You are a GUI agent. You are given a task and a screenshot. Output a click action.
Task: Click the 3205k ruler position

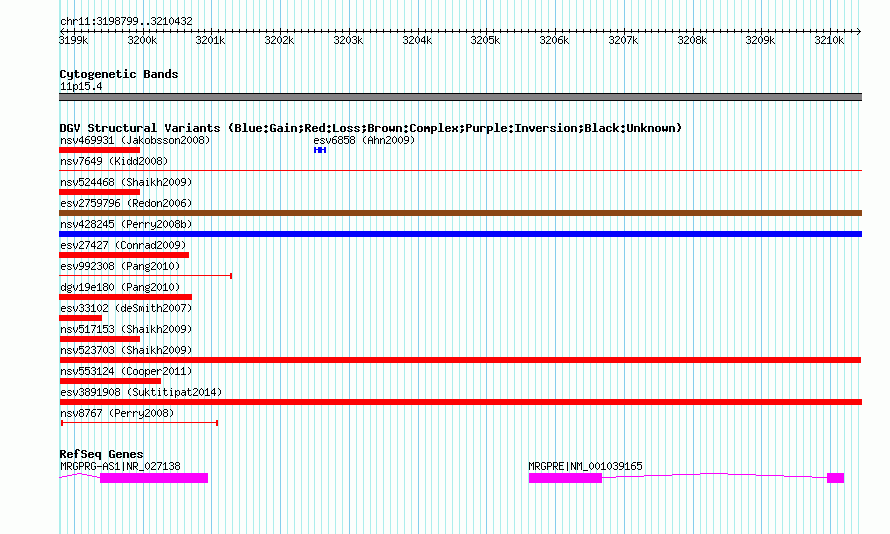coord(485,40)
